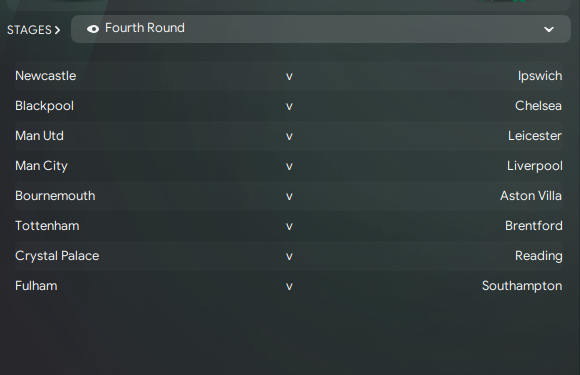Open Southampton team page

[x=522, y=286]
